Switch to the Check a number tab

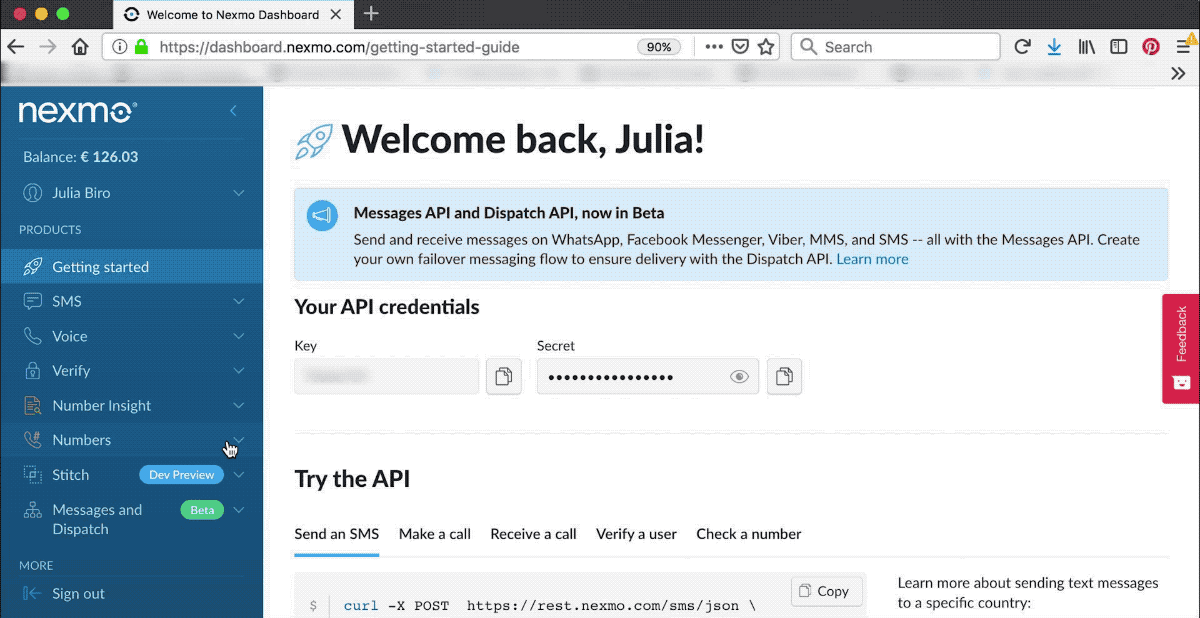(x=749, y=534)
